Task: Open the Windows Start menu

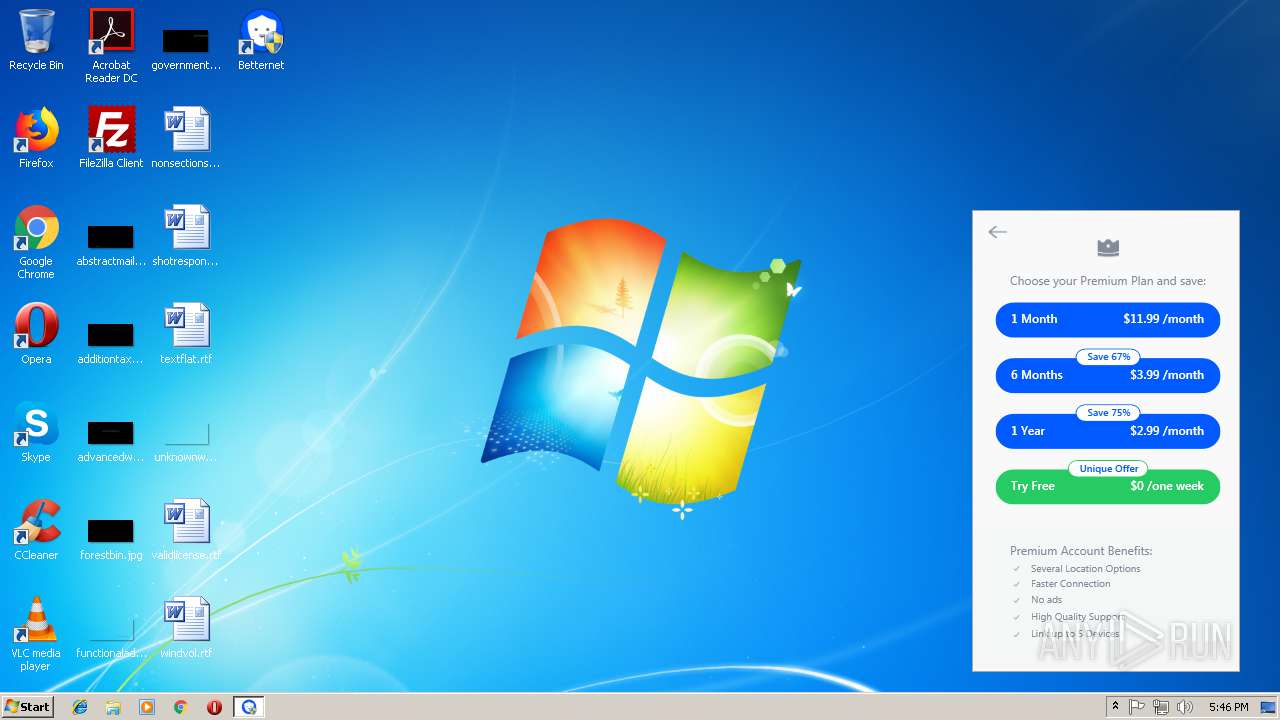Action: [28, 707]
